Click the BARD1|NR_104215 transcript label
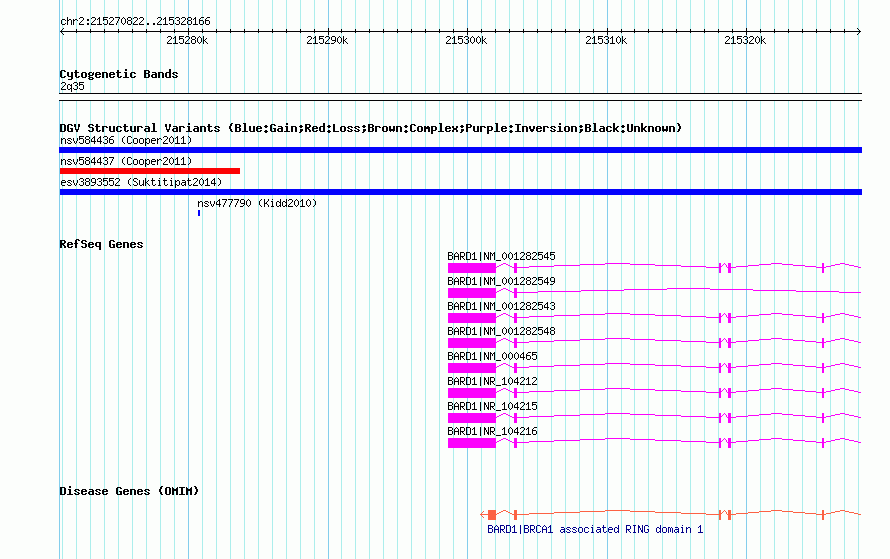Screen dimensions: 890x559 (492, 406)
